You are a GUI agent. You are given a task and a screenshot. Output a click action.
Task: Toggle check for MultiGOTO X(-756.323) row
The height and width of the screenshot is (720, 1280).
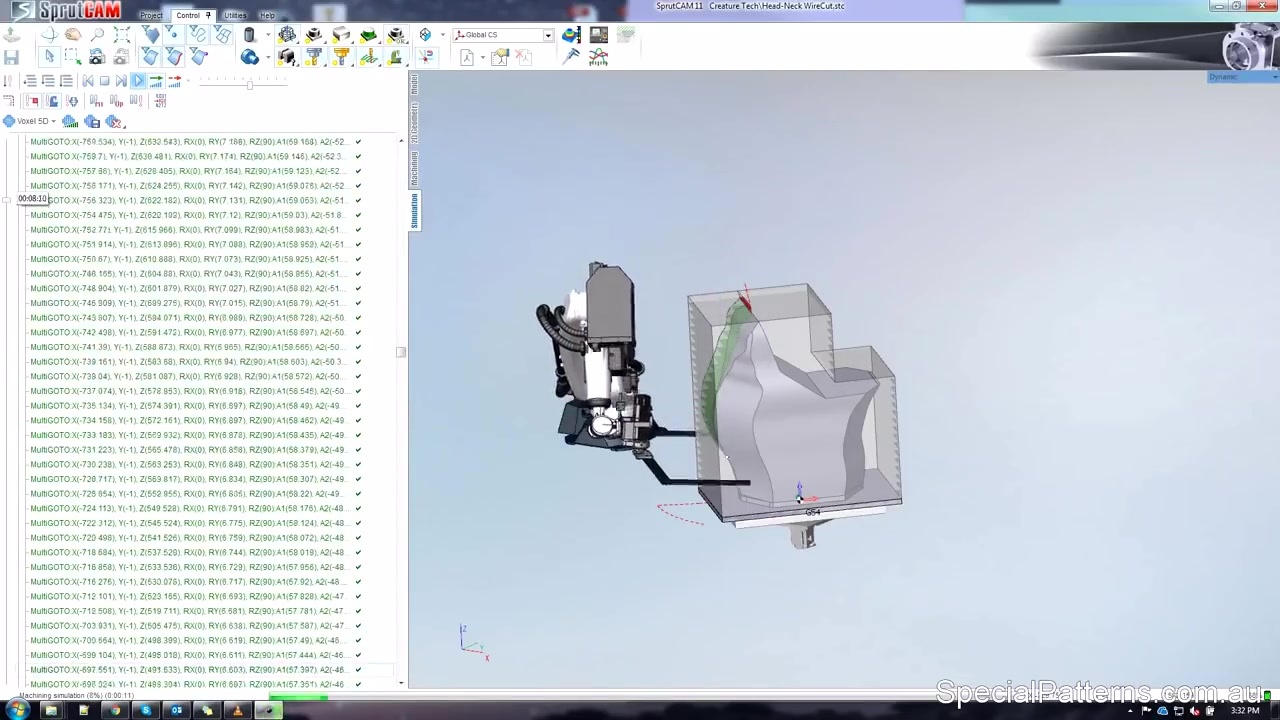coord(358,200)
